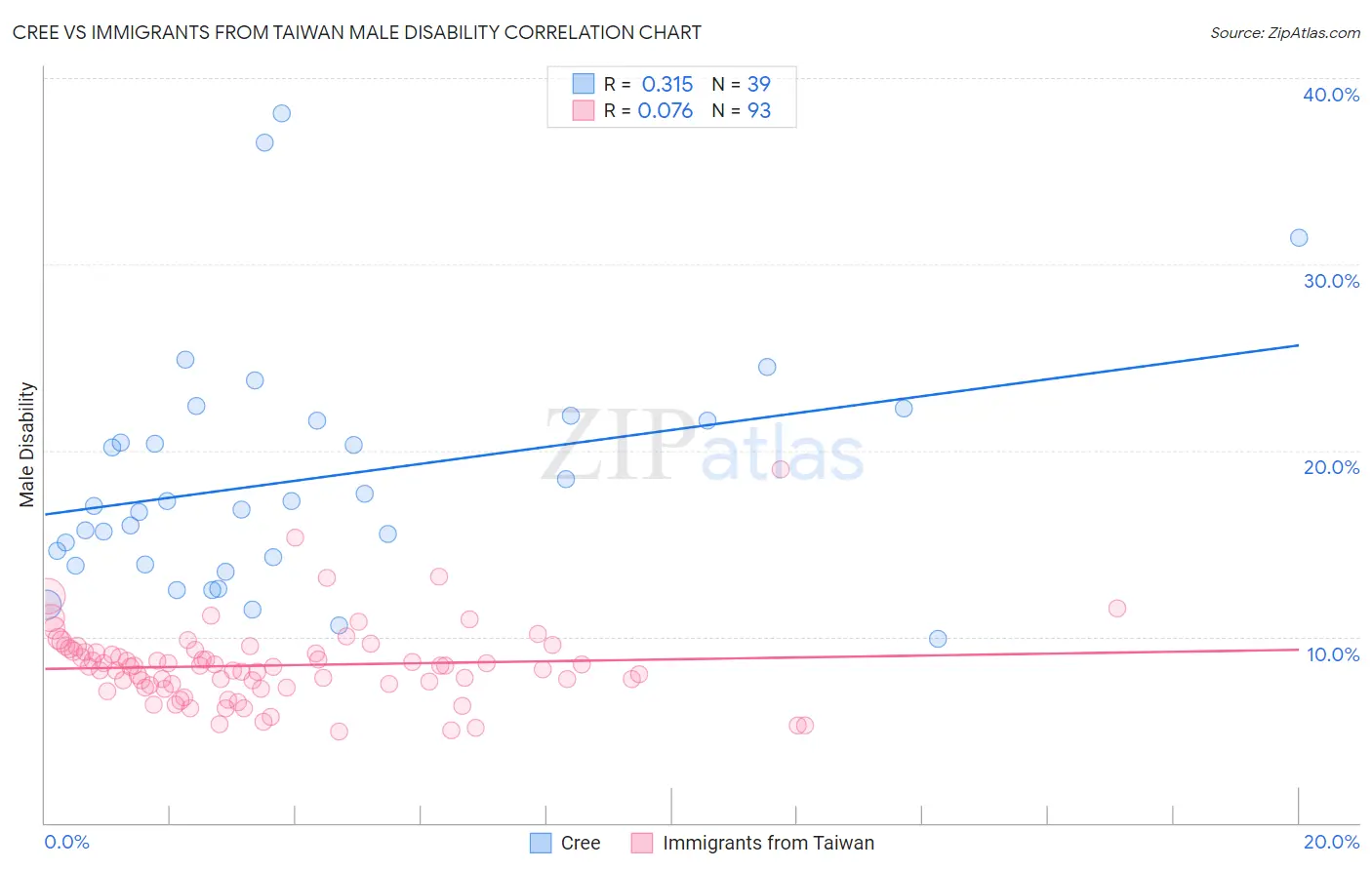Click the N = 39 statistic value
The height and width of the screenshot is (870, 1372).
tap(742, 84)
